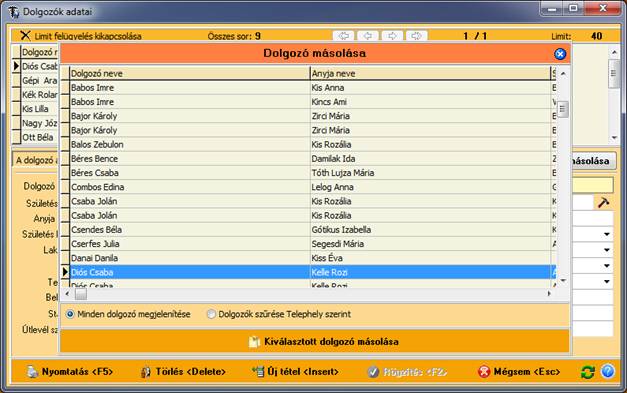Click the Mégsem <Esc> button
627x393 pixels.
(x=519, y=372)
